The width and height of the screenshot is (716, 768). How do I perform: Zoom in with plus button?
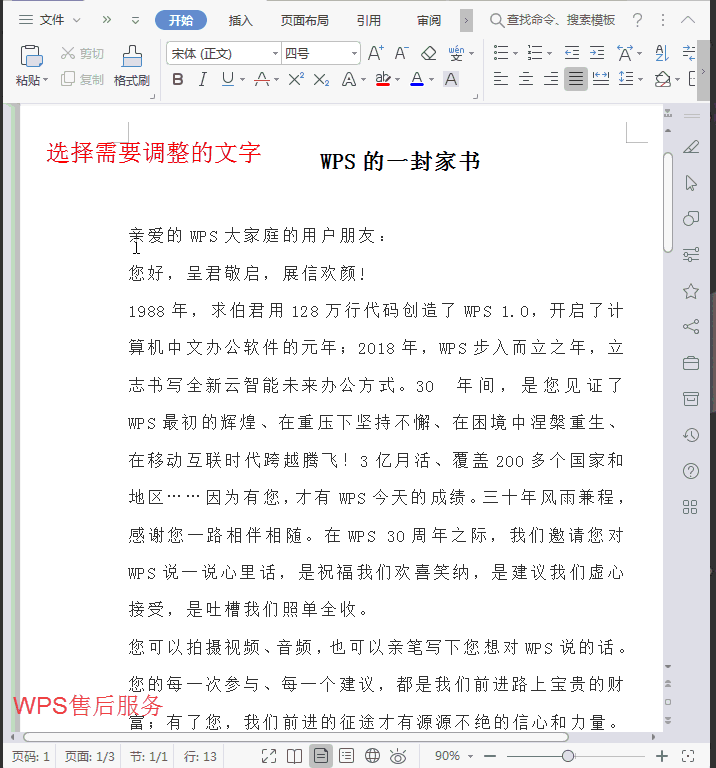tap(662, 756)
